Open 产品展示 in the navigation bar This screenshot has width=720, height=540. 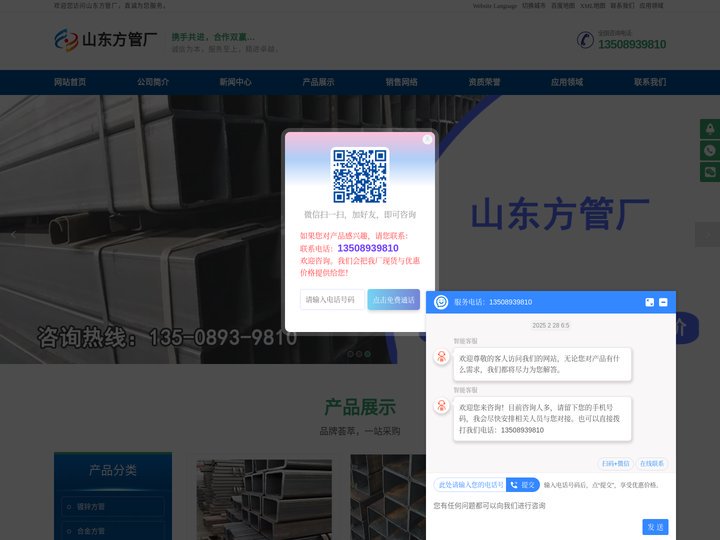tap(318, 82)
